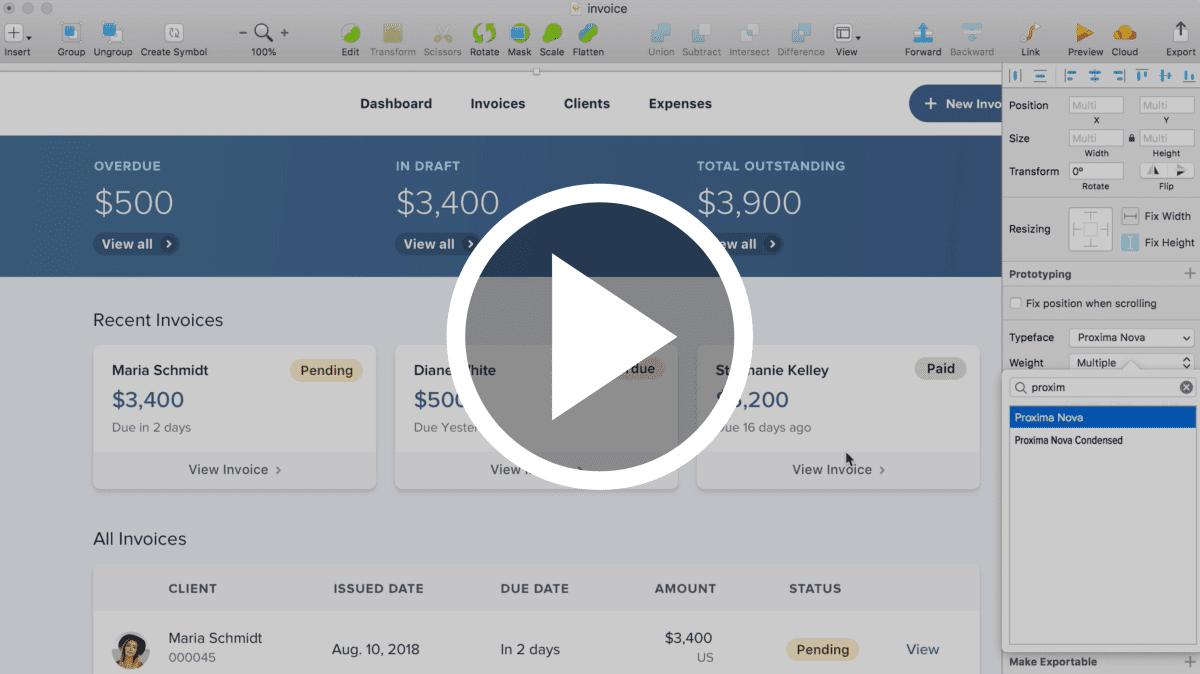The image size is (1200, 674).
Task: Toggle the Fix Height option
Action: (x=1131, y=242)
